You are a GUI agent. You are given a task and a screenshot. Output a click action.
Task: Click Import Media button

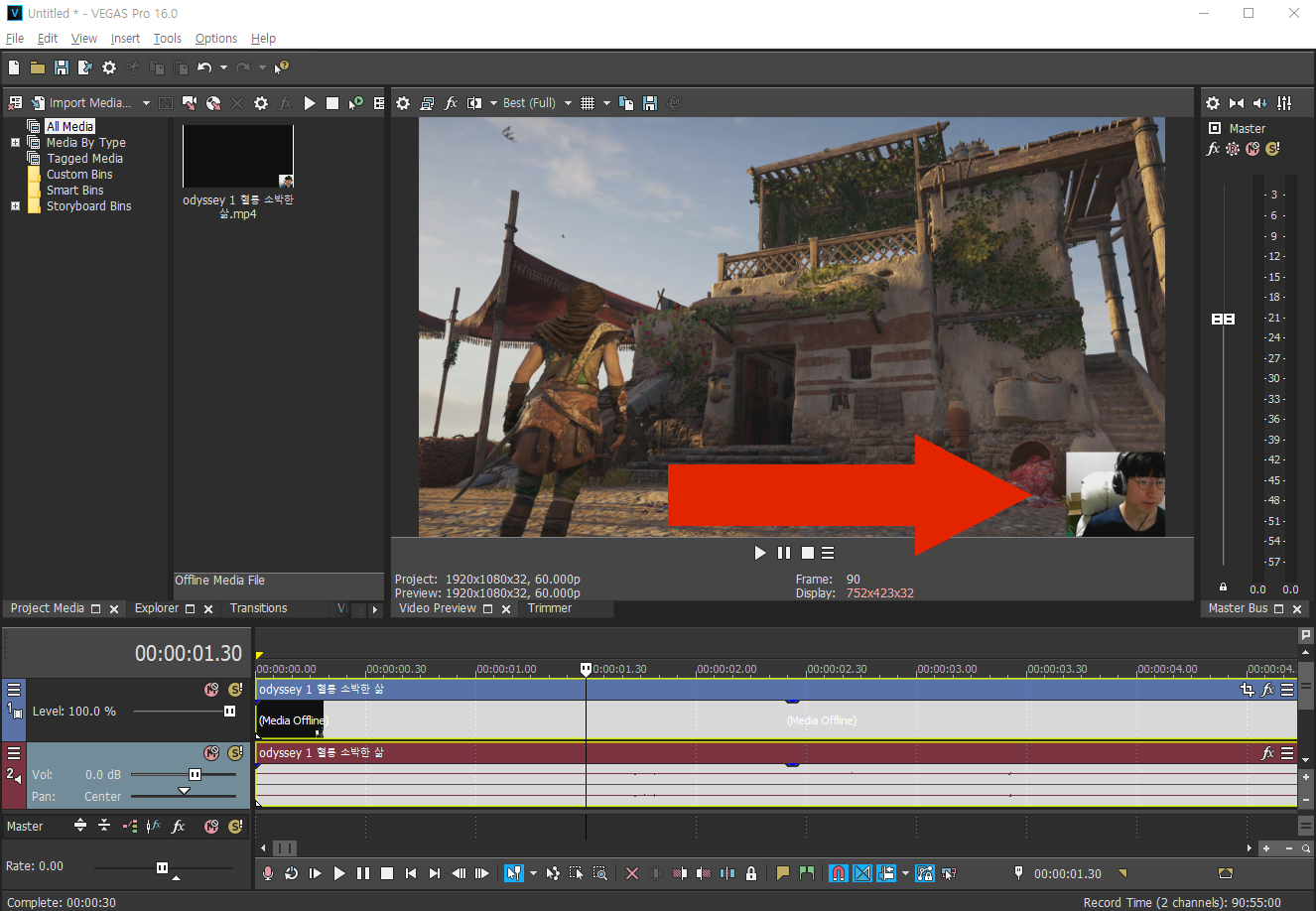click(80, 103)
